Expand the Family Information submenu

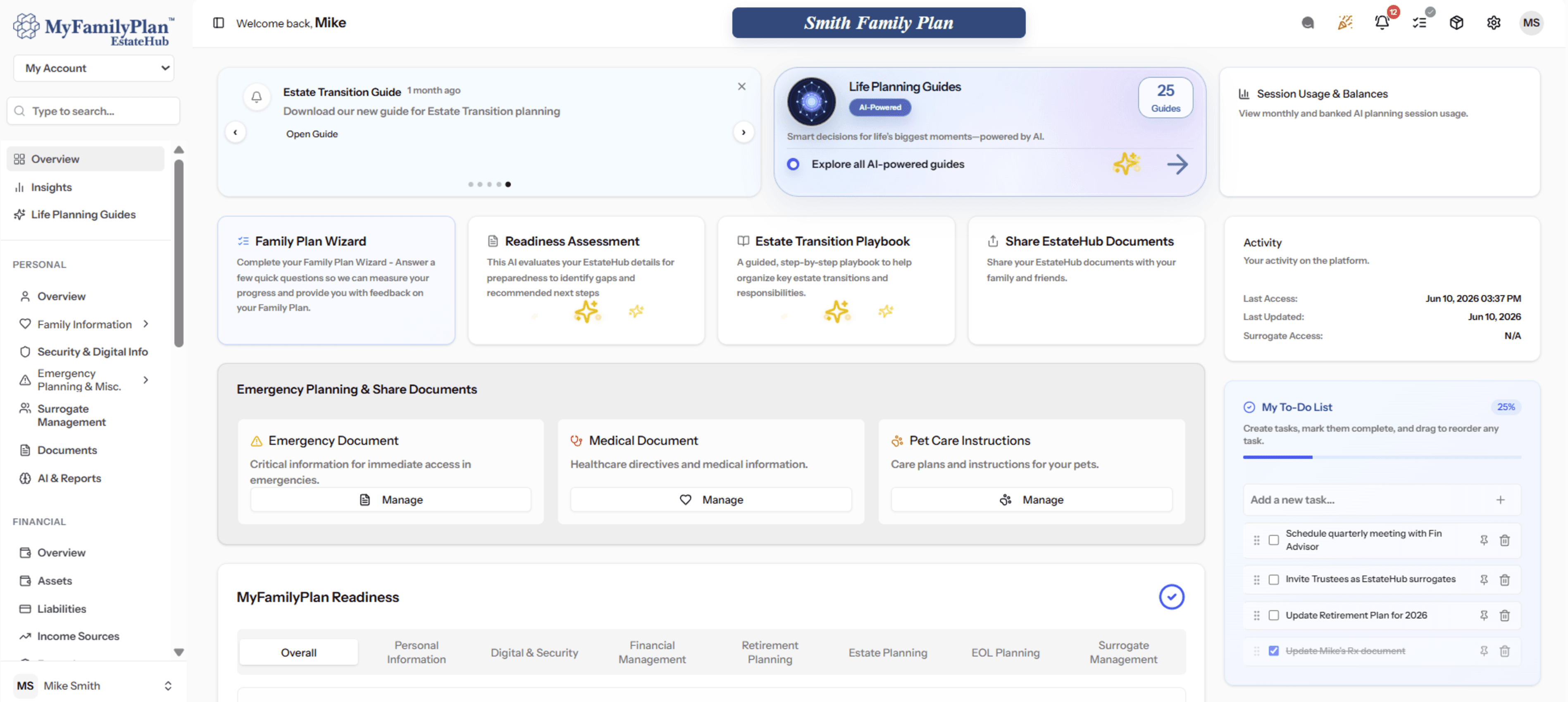tap(145, 324)
